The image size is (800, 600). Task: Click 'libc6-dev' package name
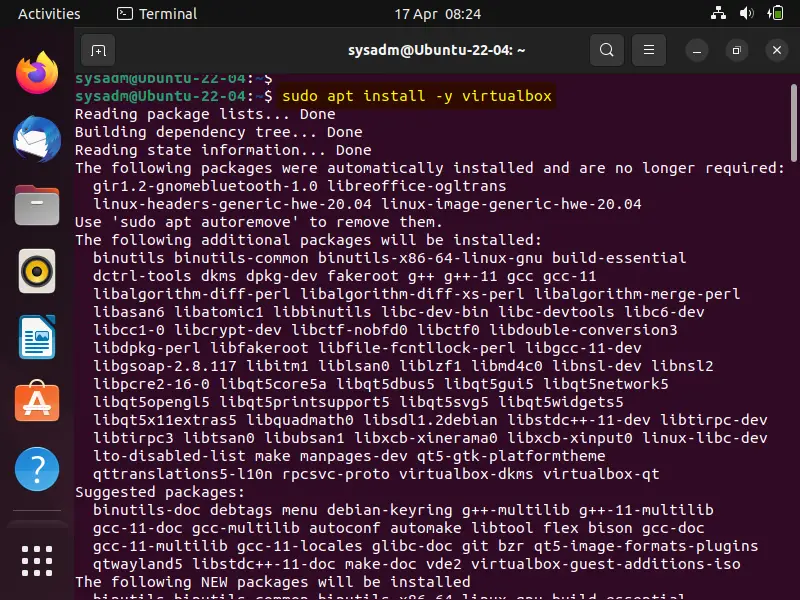coord(664,312)
